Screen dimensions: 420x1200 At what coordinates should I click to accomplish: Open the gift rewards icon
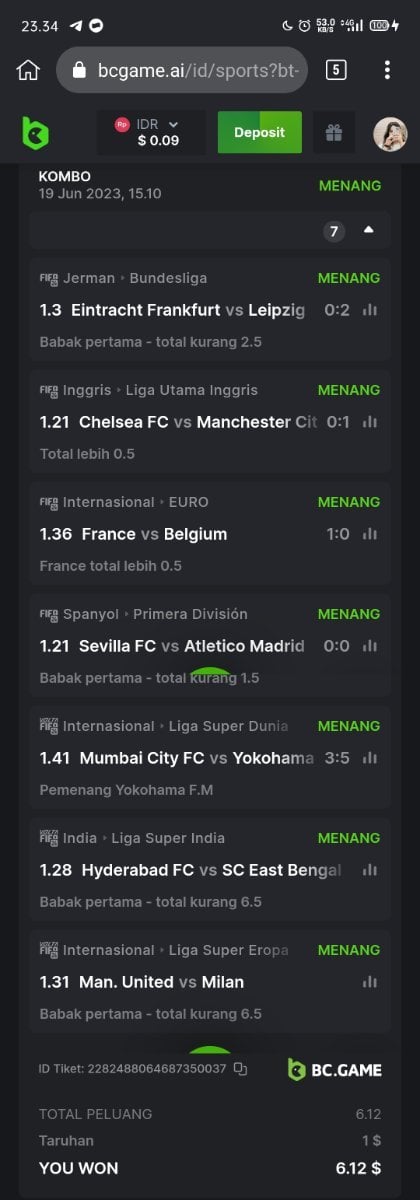pyautogui.click(x=333, y=132)
